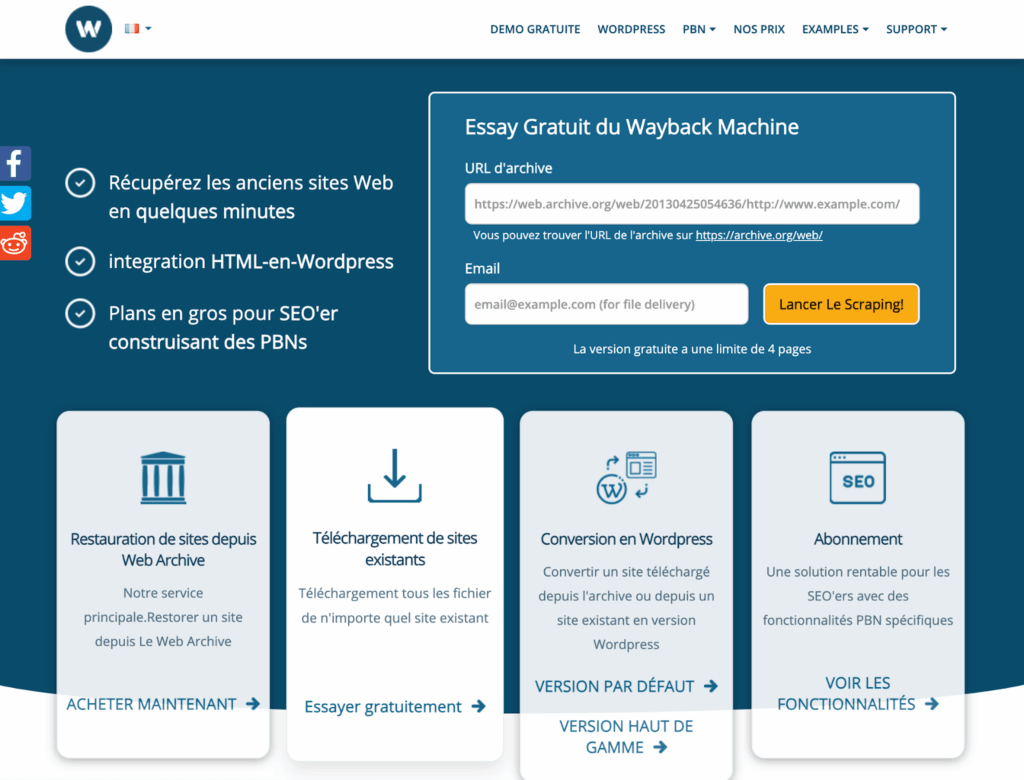
Task: Focus the Email input field
Action: point(606,304)
